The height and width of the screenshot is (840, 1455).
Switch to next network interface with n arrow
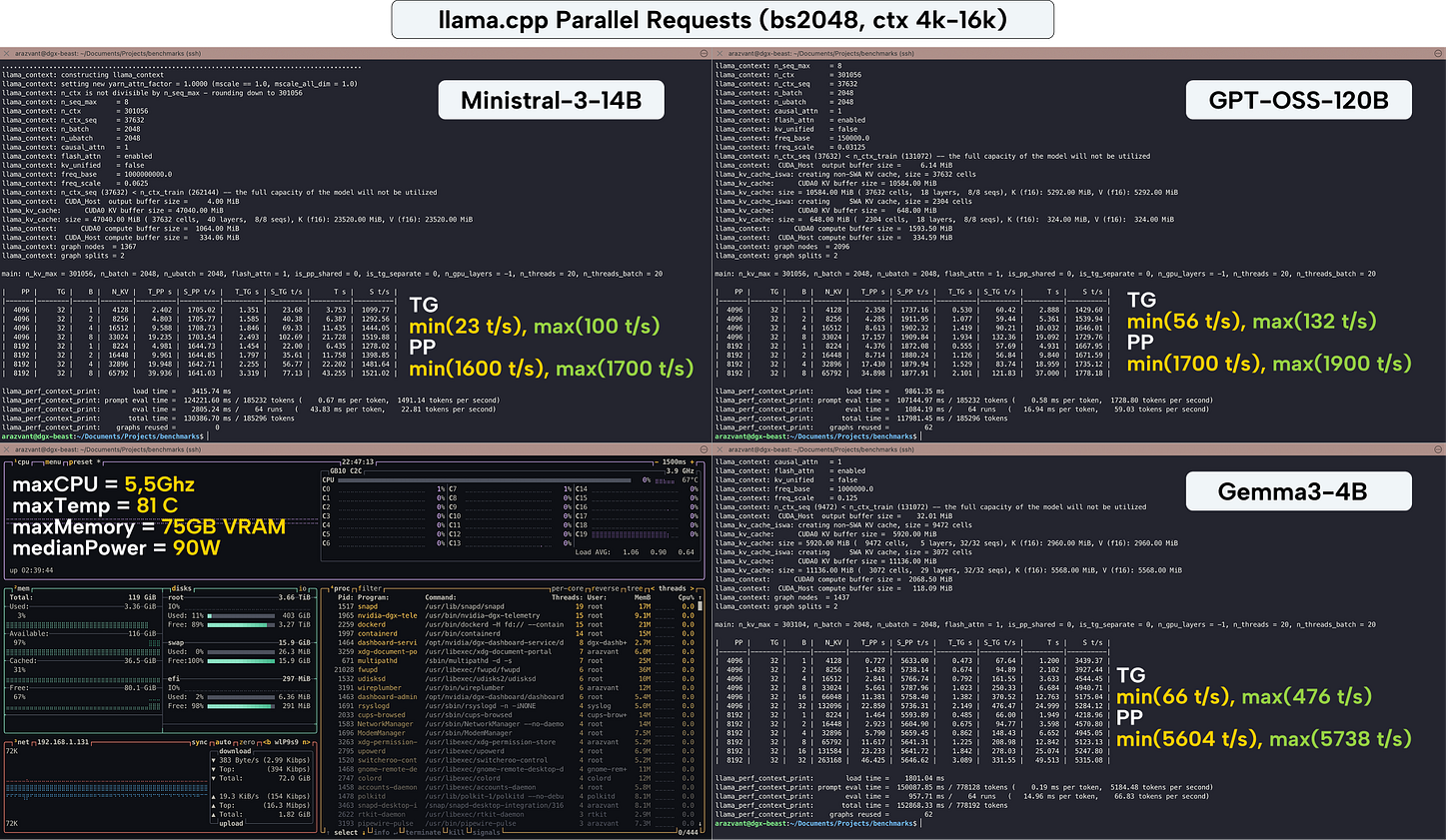(x=309, y=742)
